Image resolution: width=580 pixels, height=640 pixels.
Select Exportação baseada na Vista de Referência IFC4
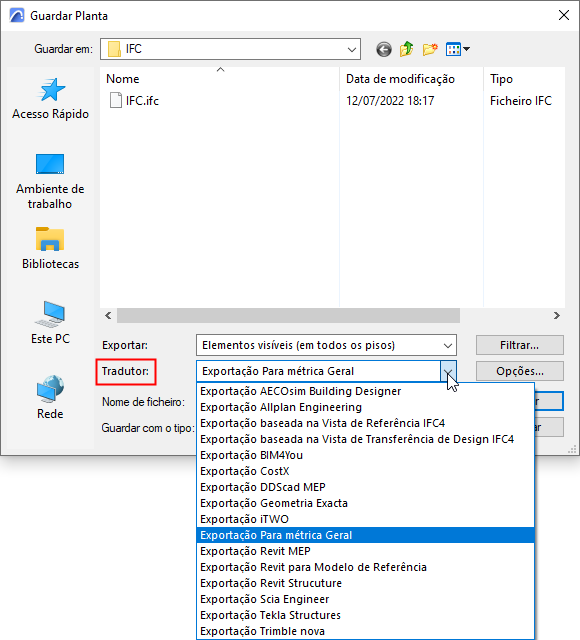(x=365, y=423)
